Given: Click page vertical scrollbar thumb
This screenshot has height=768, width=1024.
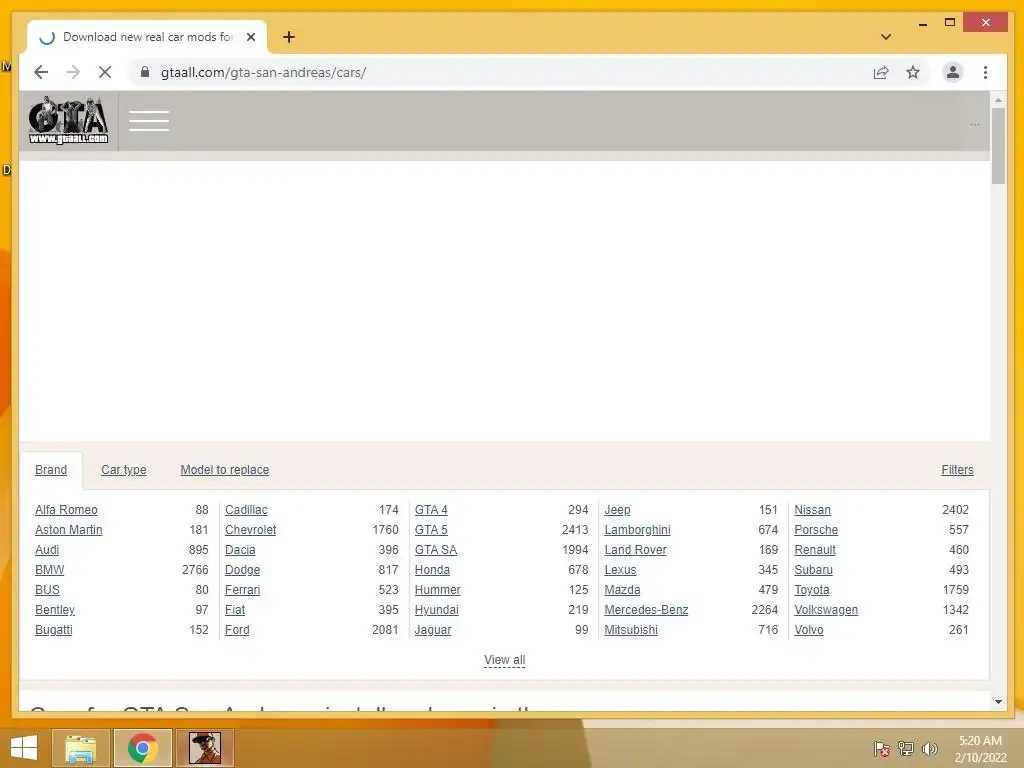Looking at the screenshot, I should [998, 146].
